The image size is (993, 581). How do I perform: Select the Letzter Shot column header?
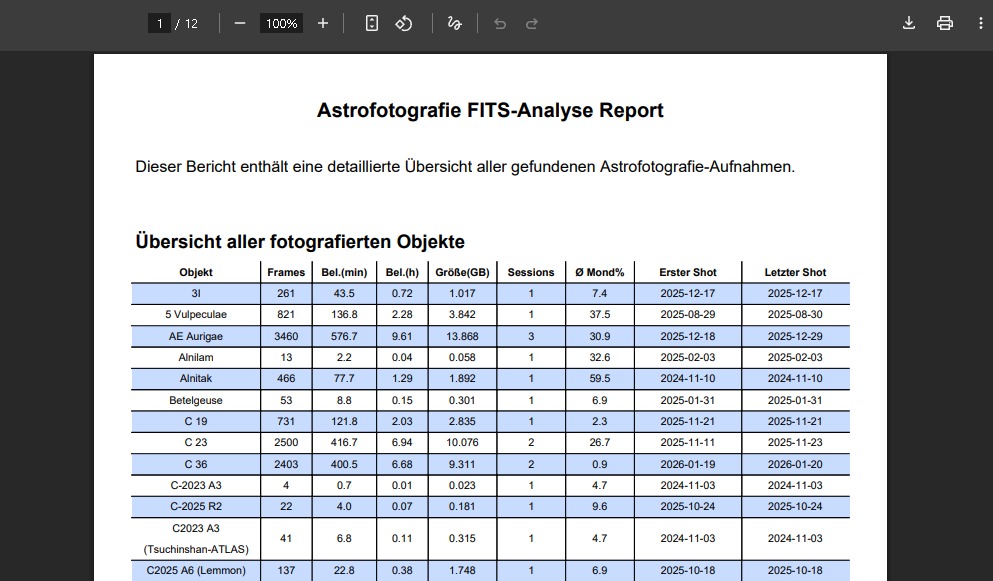pos(795,272)
